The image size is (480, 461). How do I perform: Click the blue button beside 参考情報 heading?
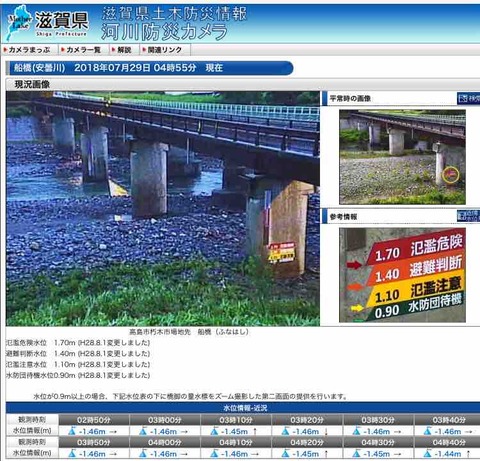pos(468,216)
